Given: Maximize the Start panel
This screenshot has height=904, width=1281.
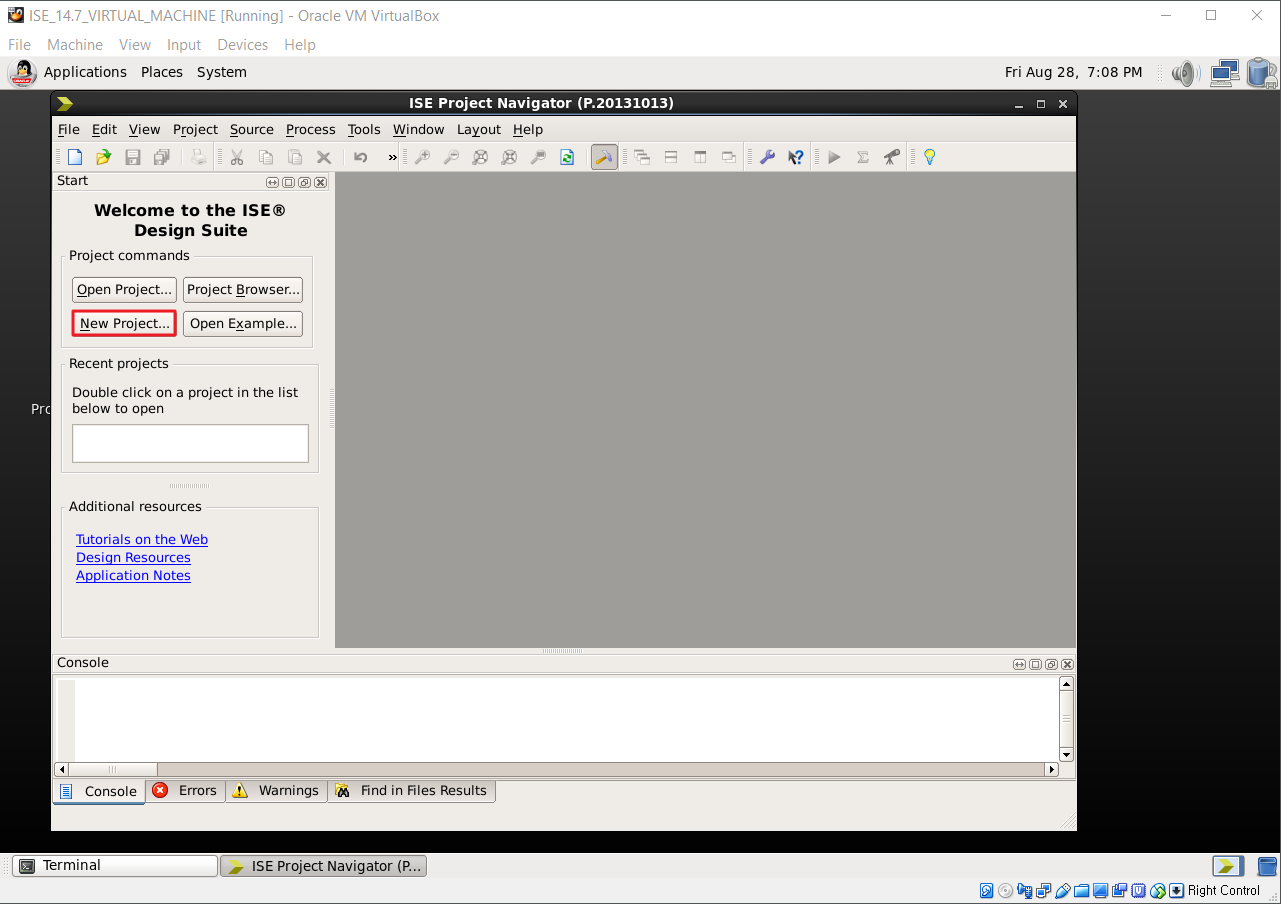Looking at the screenshot, I should coord(288,182).
